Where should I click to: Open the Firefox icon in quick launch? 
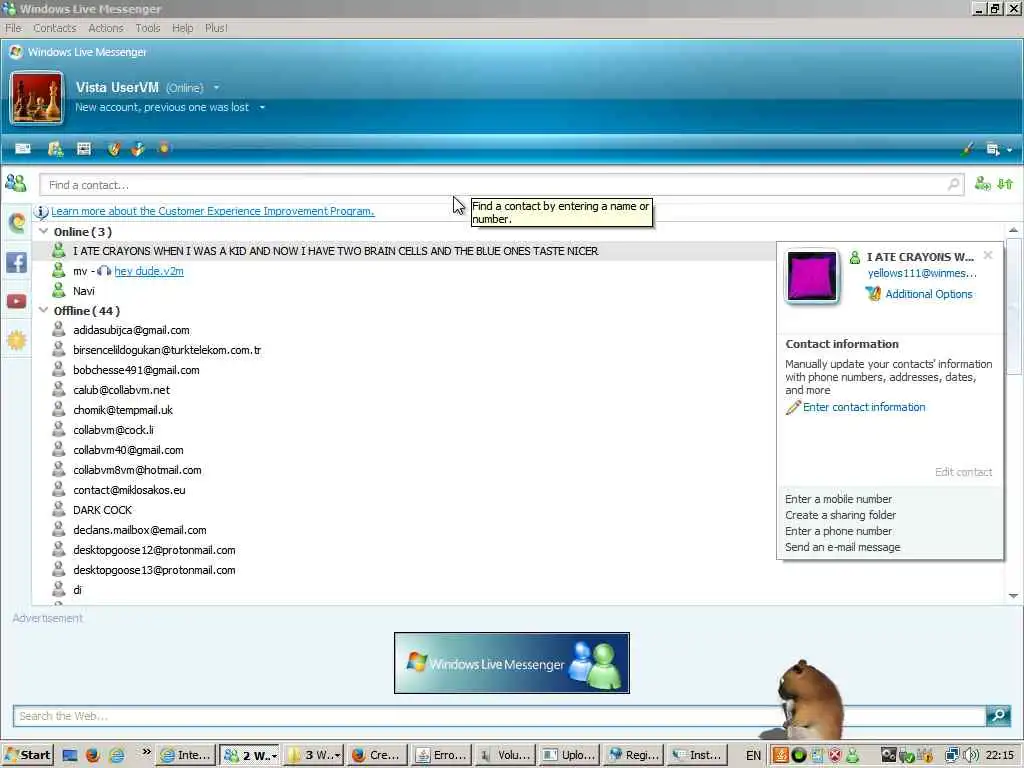[93, 756]
